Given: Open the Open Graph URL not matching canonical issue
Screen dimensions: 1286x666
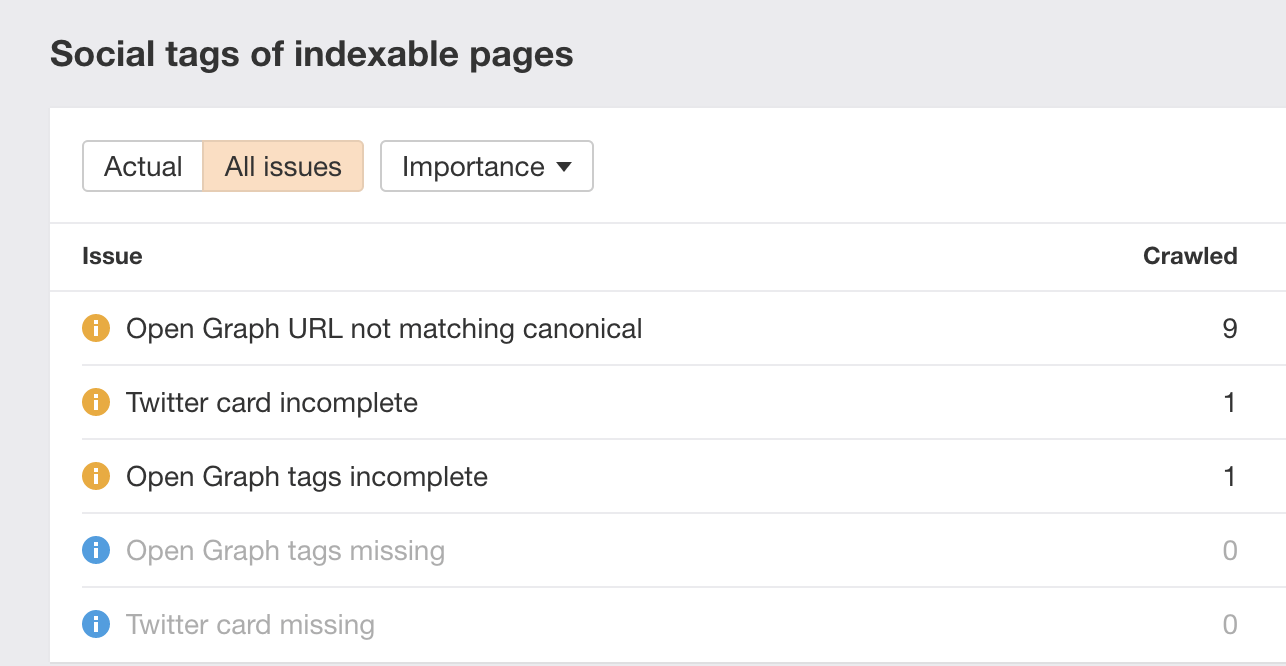Looking at the screenshot, I should point(384,328).
